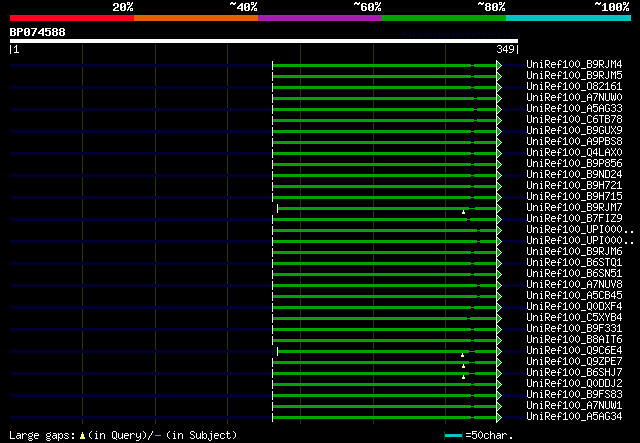Click the "(in Subject)" legend text
This screenshot has height=443, width=640.
click(201, 435)
